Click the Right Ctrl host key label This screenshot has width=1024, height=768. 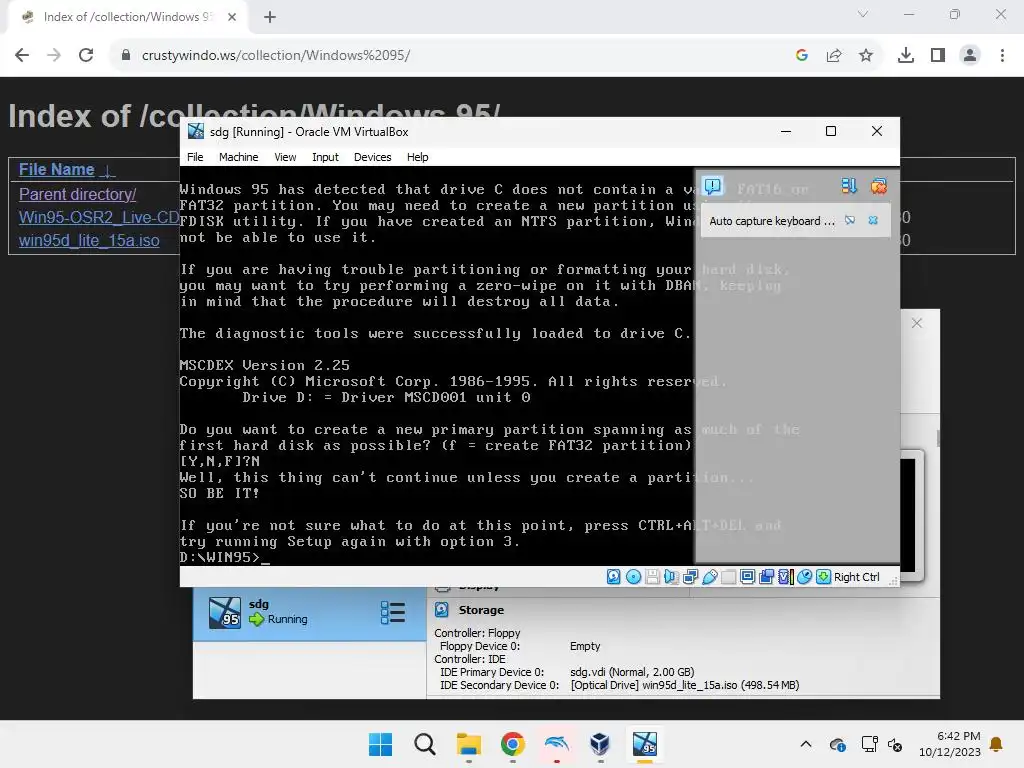tap(856, 577)
